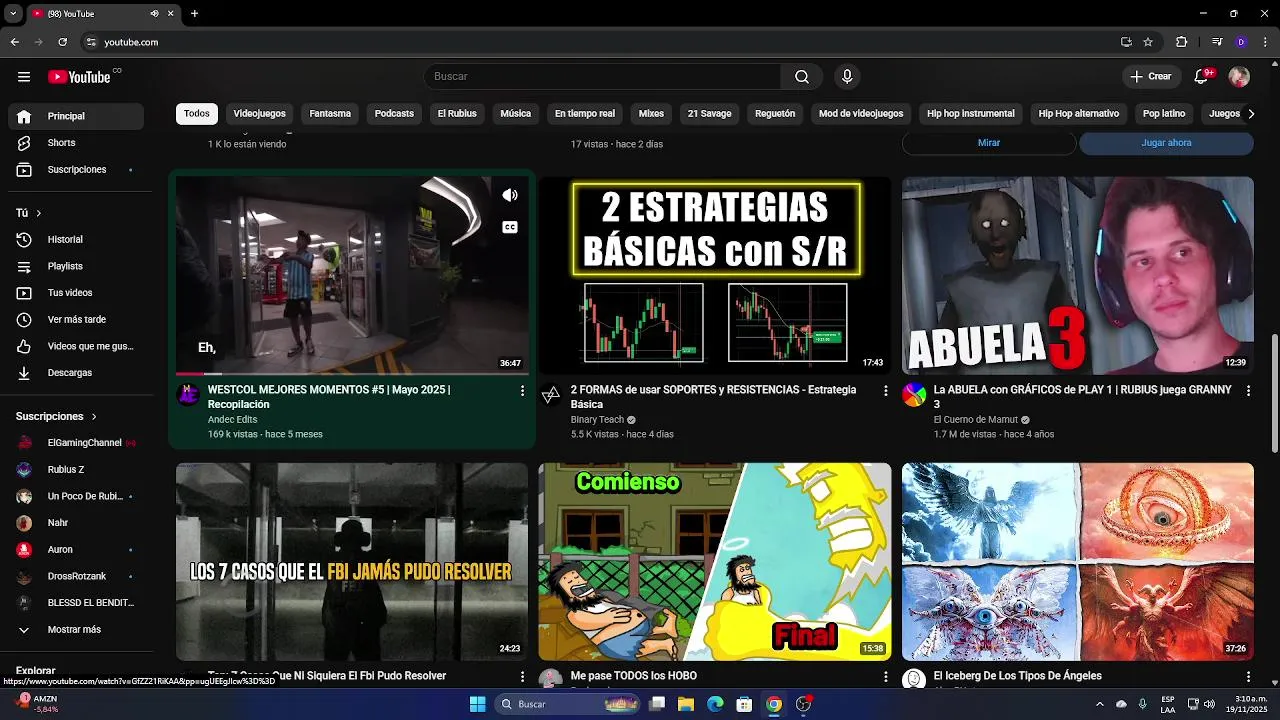Select the Podcasts filter chip
Screen dimensions: 1280x720
[x=394, y=114]
